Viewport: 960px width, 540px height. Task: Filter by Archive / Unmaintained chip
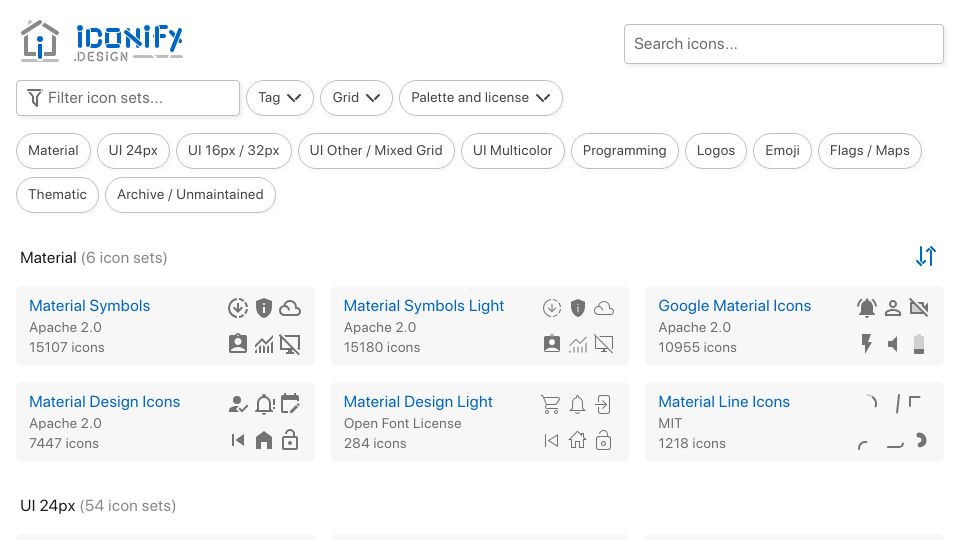(x=190, y=195)
